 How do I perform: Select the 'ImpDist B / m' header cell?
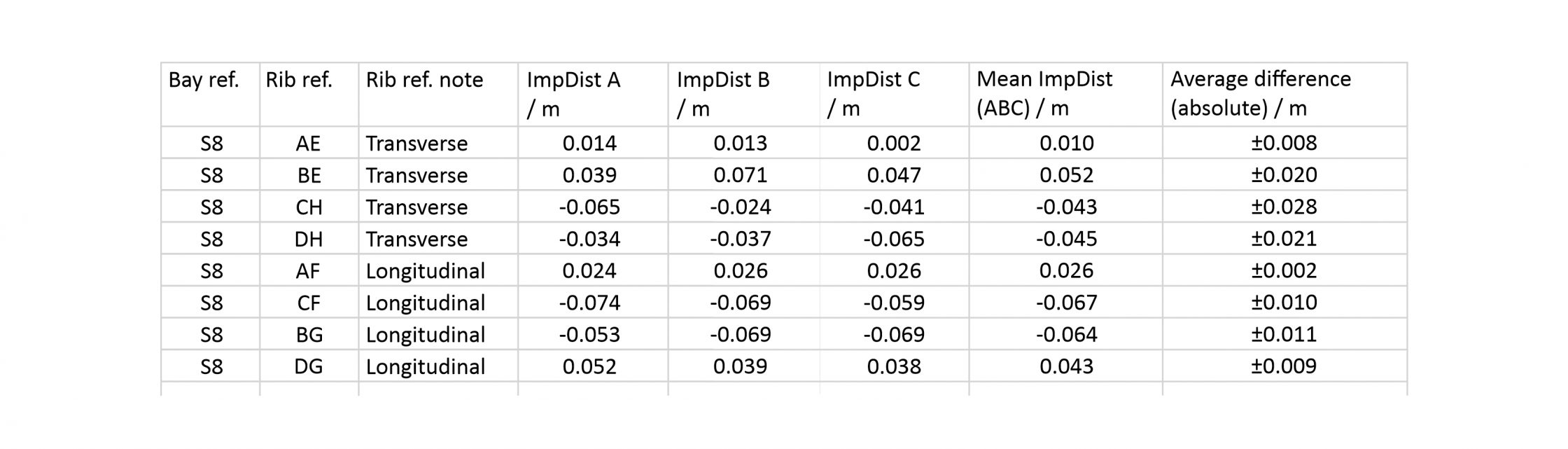click(x=743, y=95)
